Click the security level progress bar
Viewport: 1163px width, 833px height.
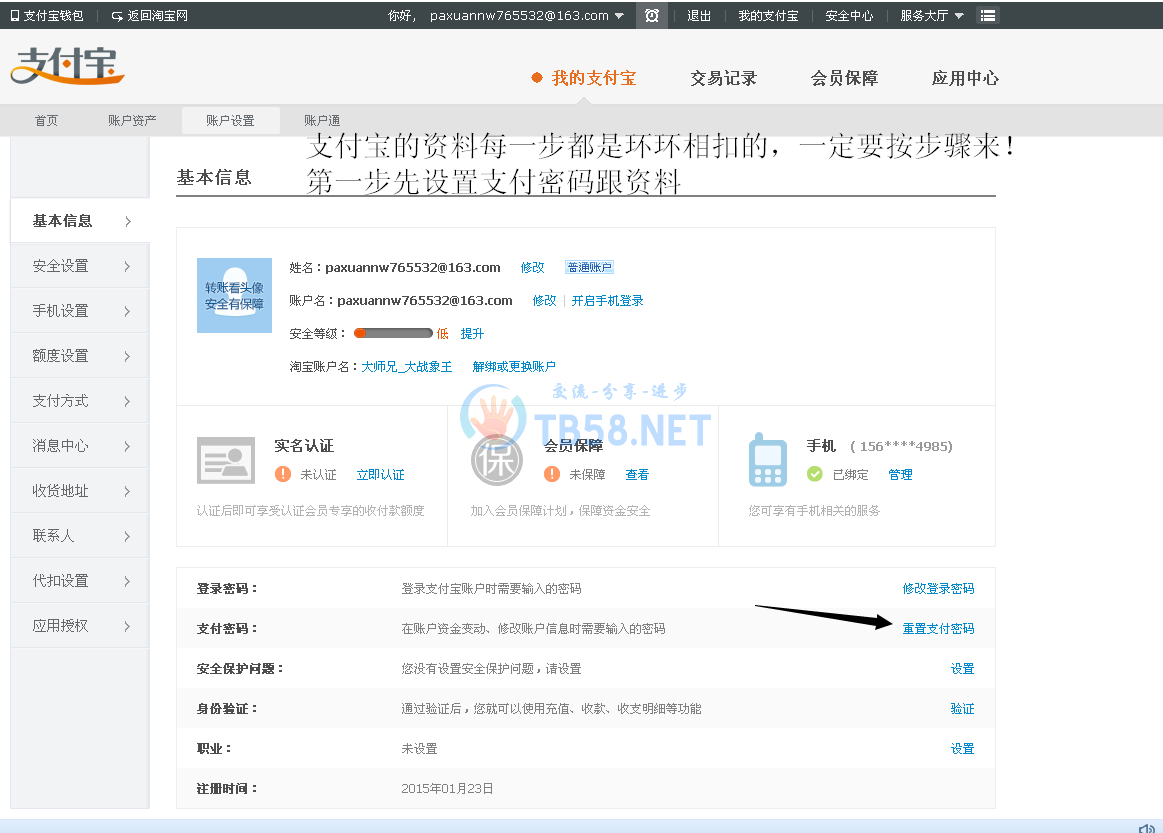[x=393, y=334]
